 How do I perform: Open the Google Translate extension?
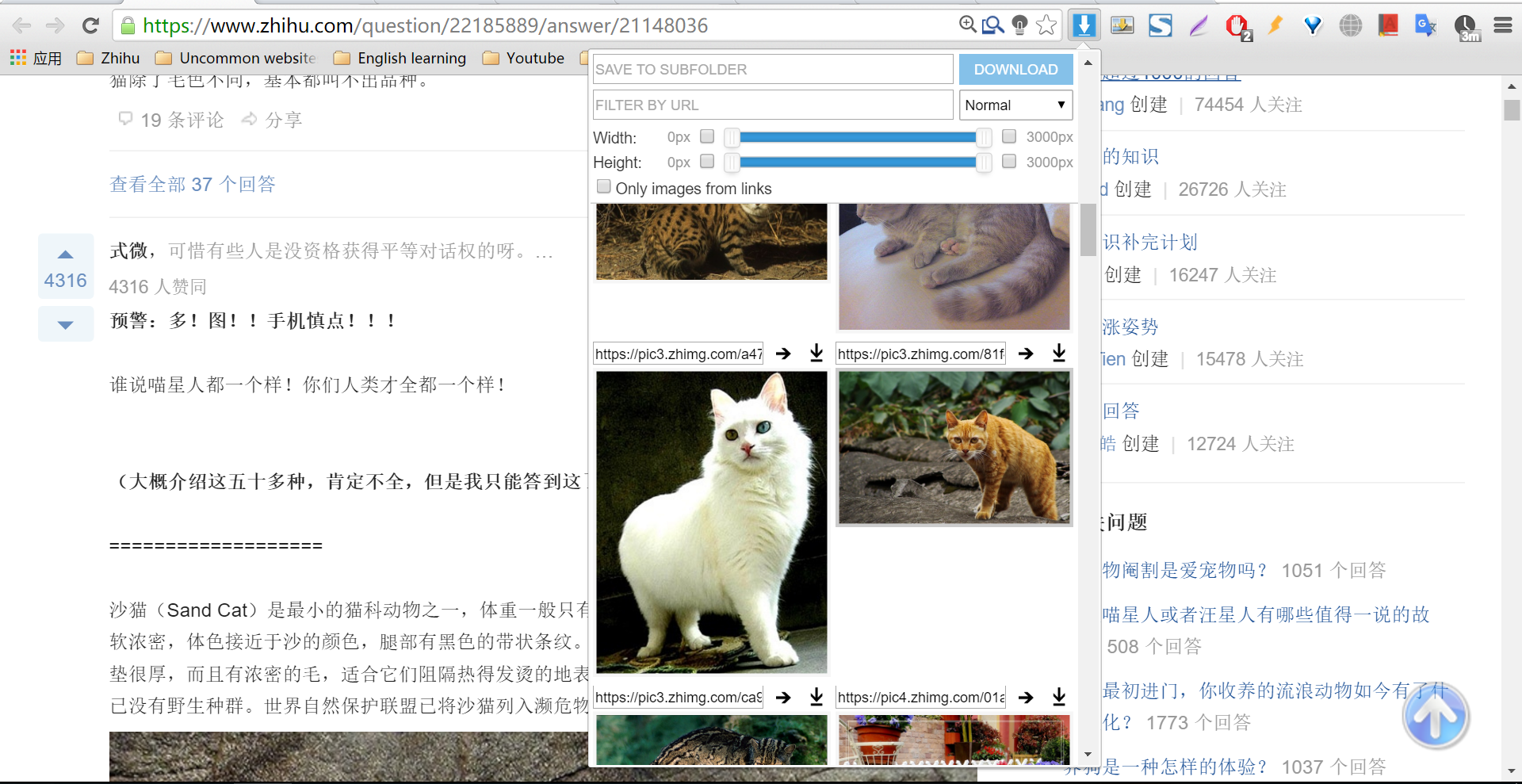(x=1426, y=25)
